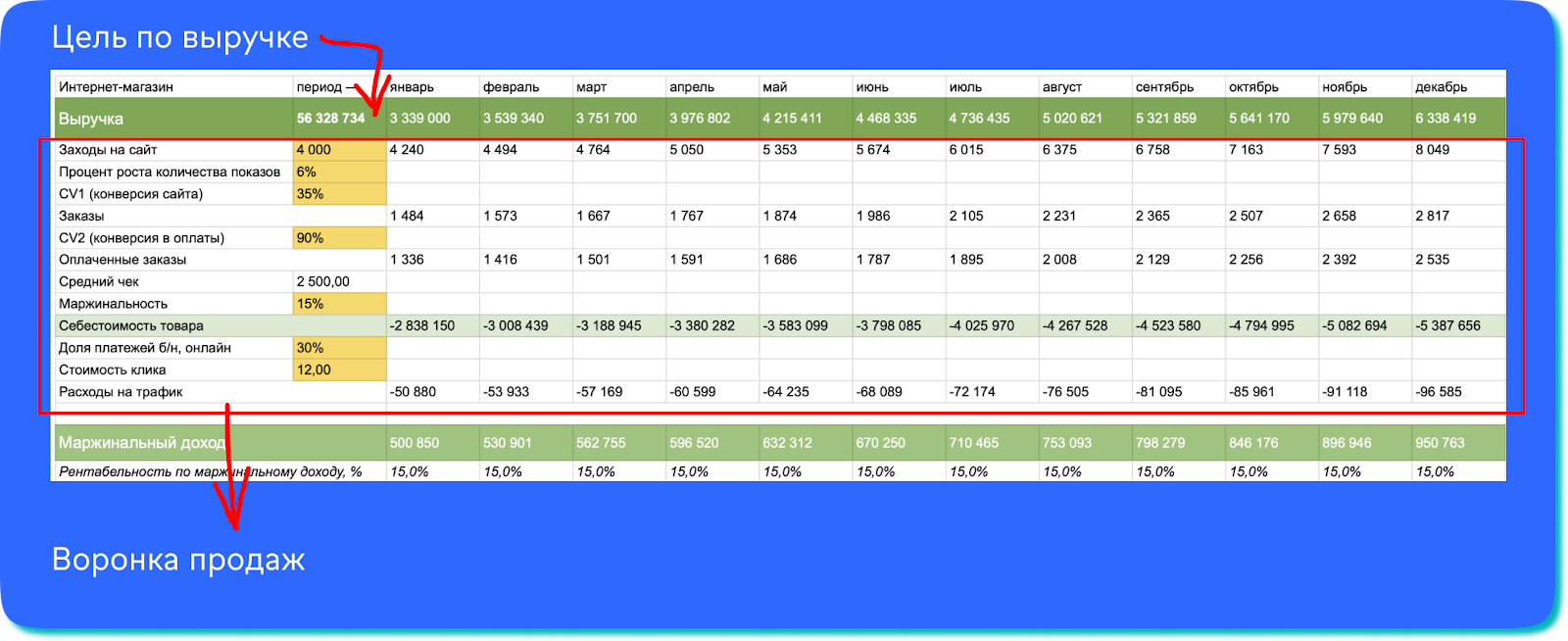Click the Расходы на трафик row label
Viewport: 1568px width, 641px height.
(121, 392)
